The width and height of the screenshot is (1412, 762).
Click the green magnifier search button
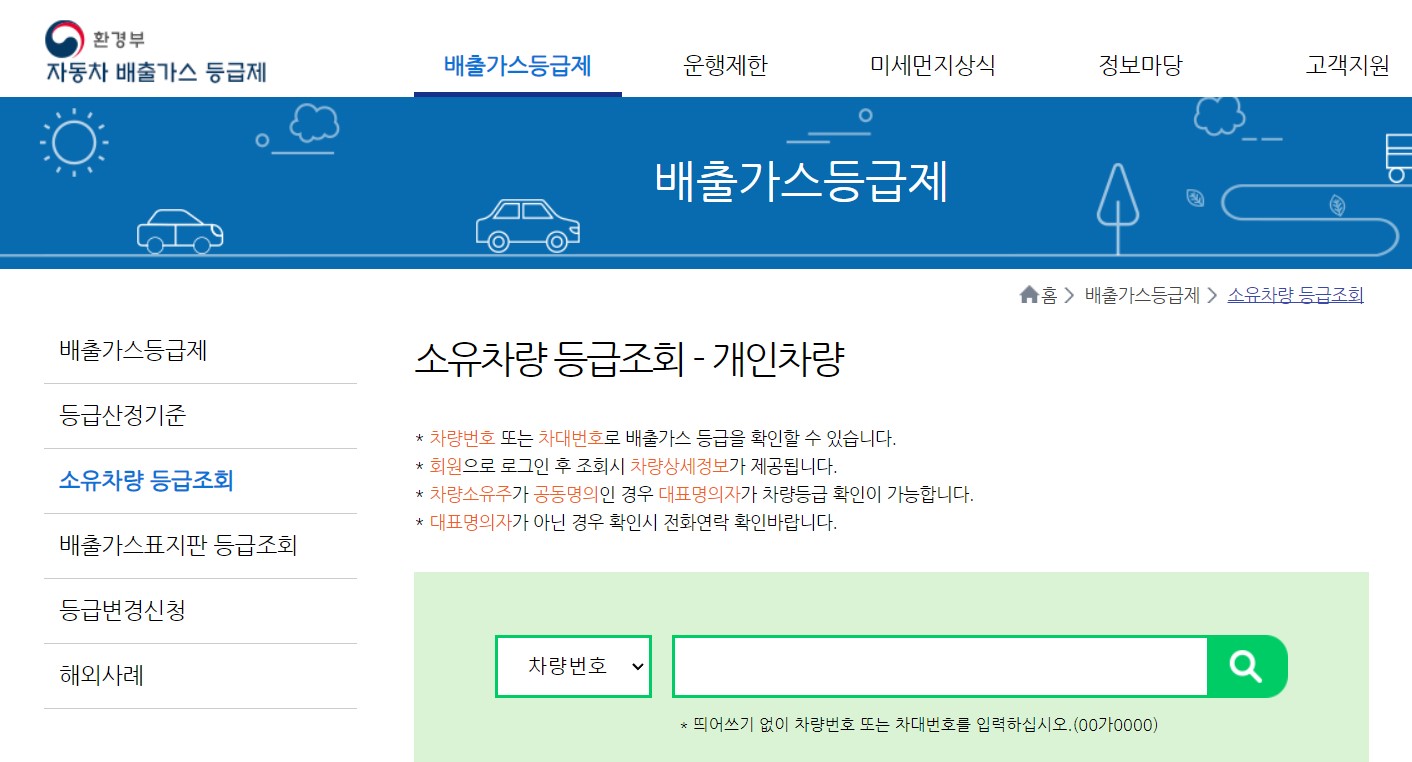pyautogui.click(x=1247, y=666)
